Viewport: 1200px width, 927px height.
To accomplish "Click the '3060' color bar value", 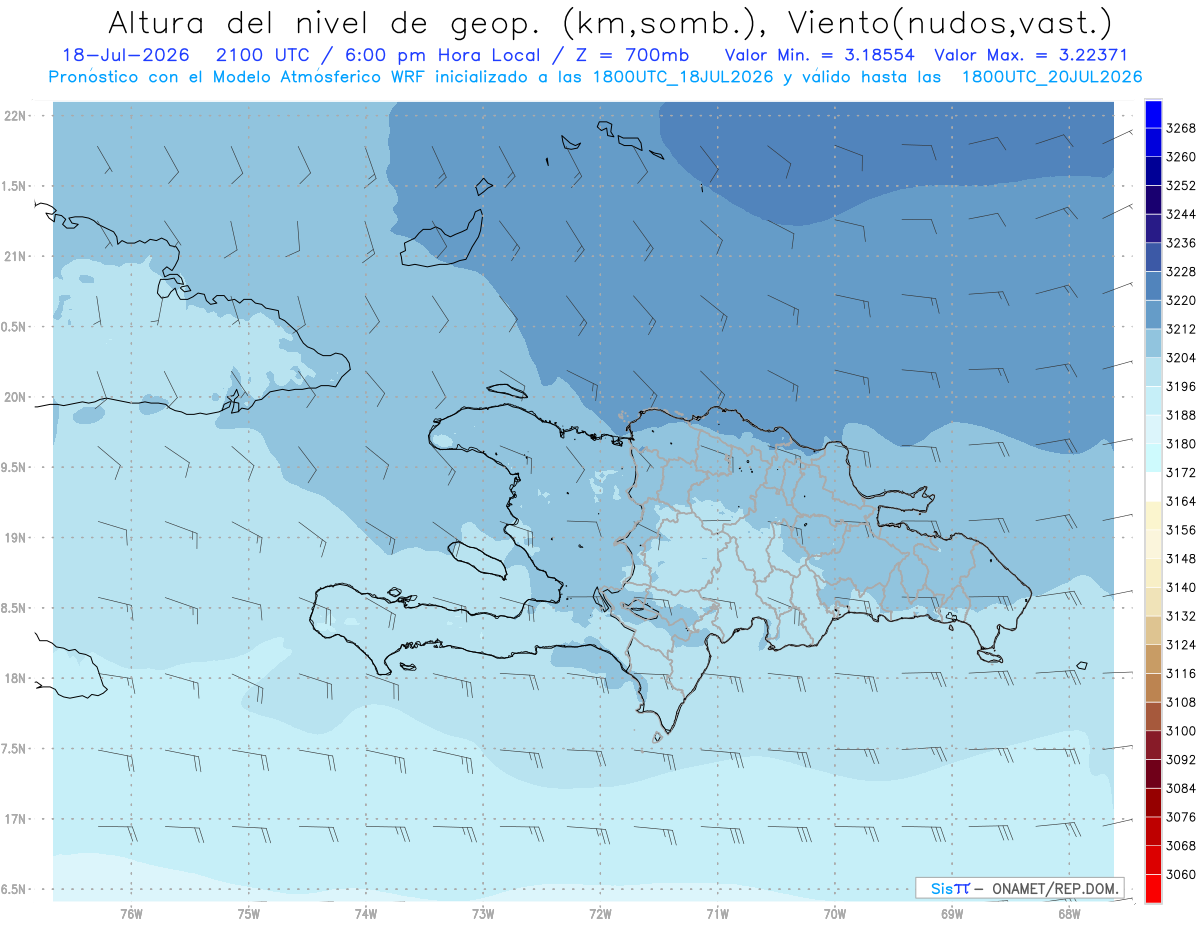I will [1181, 874].
